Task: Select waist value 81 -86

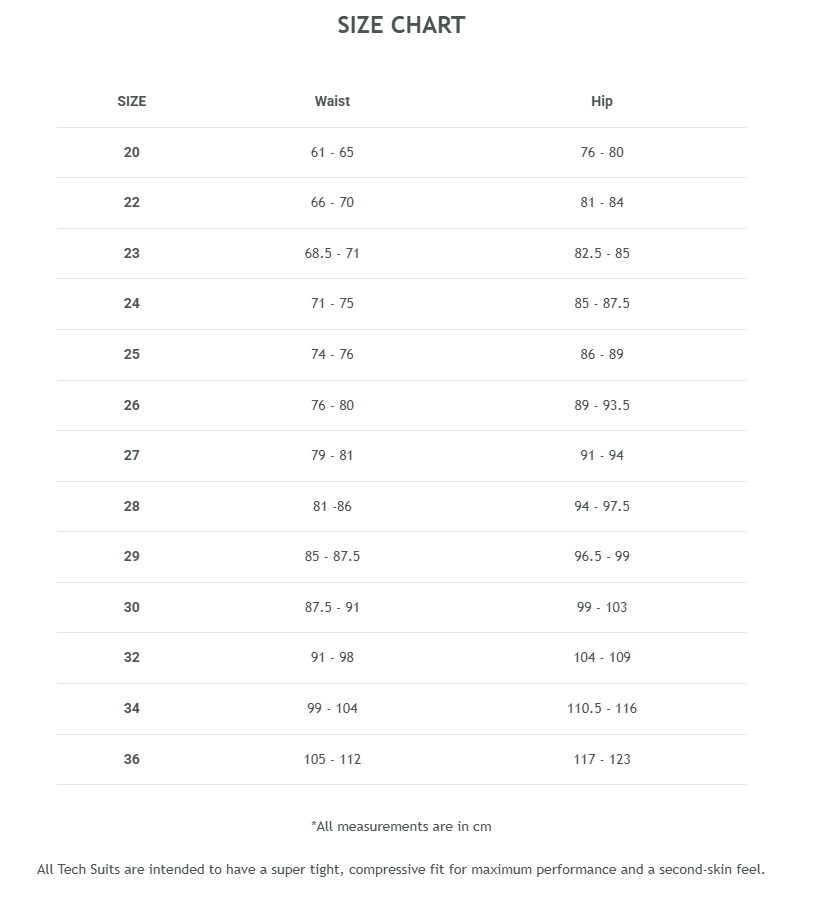Action: [x=332, y=506]
